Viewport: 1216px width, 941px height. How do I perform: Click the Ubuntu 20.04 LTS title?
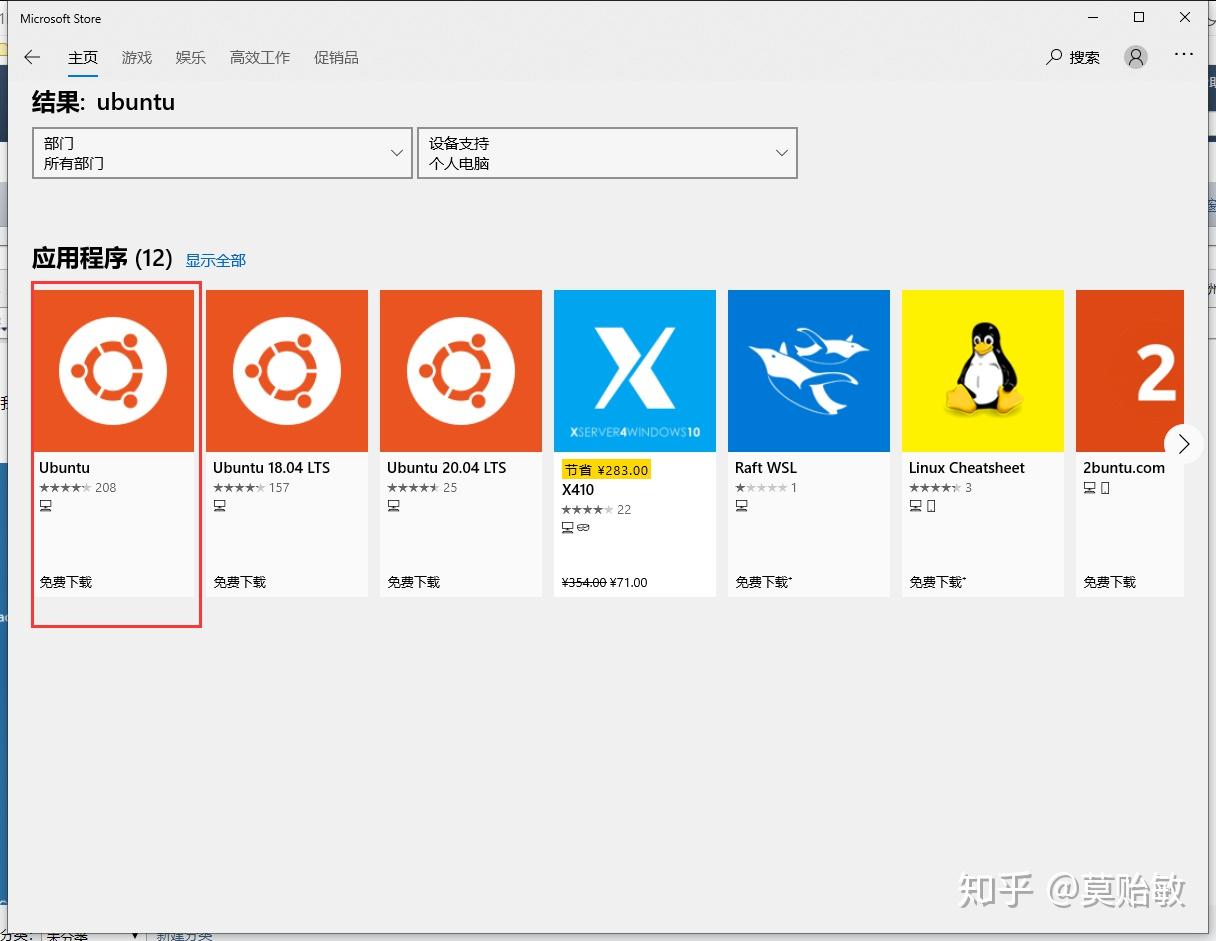pyautogui.click(x=447, y=468)
